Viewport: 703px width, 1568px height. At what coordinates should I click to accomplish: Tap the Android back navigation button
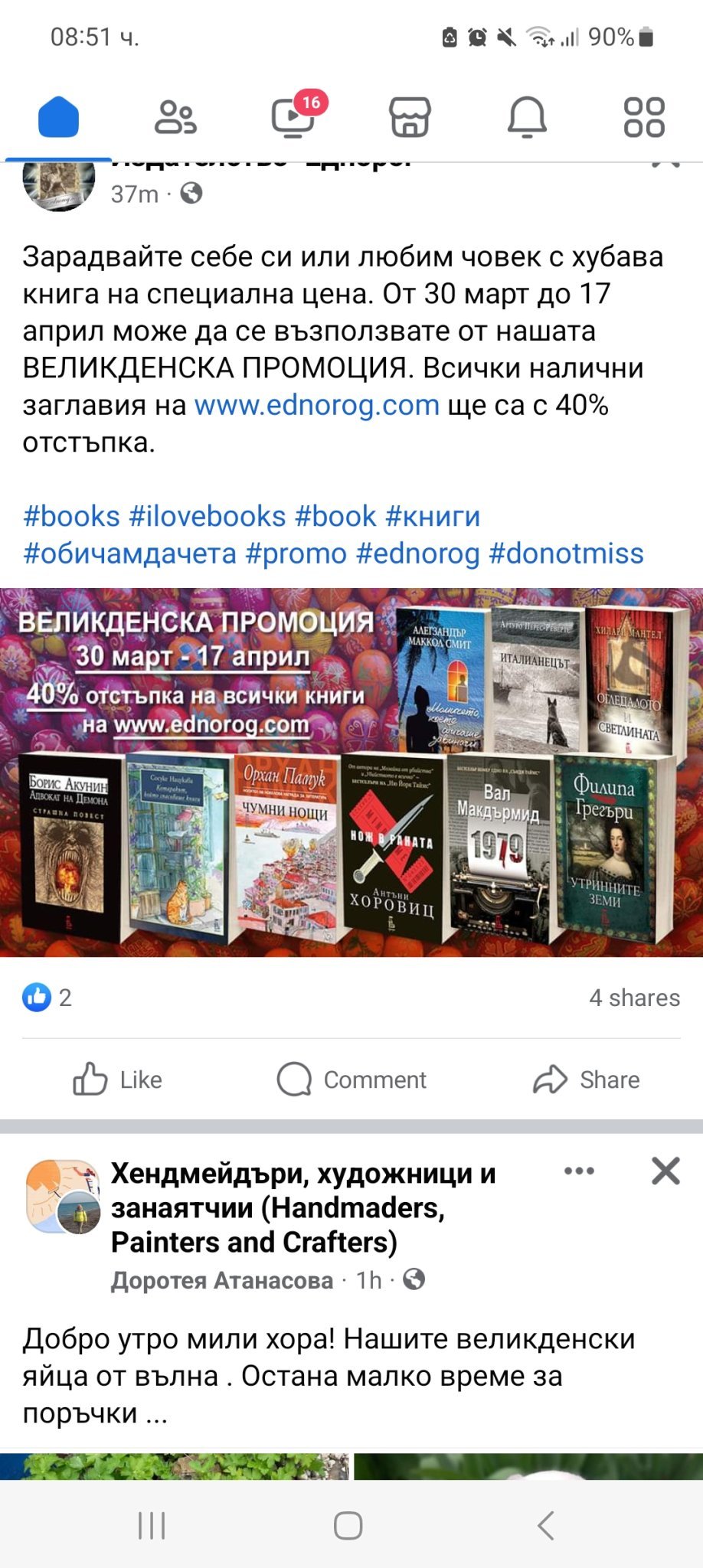coord(546,1526)
